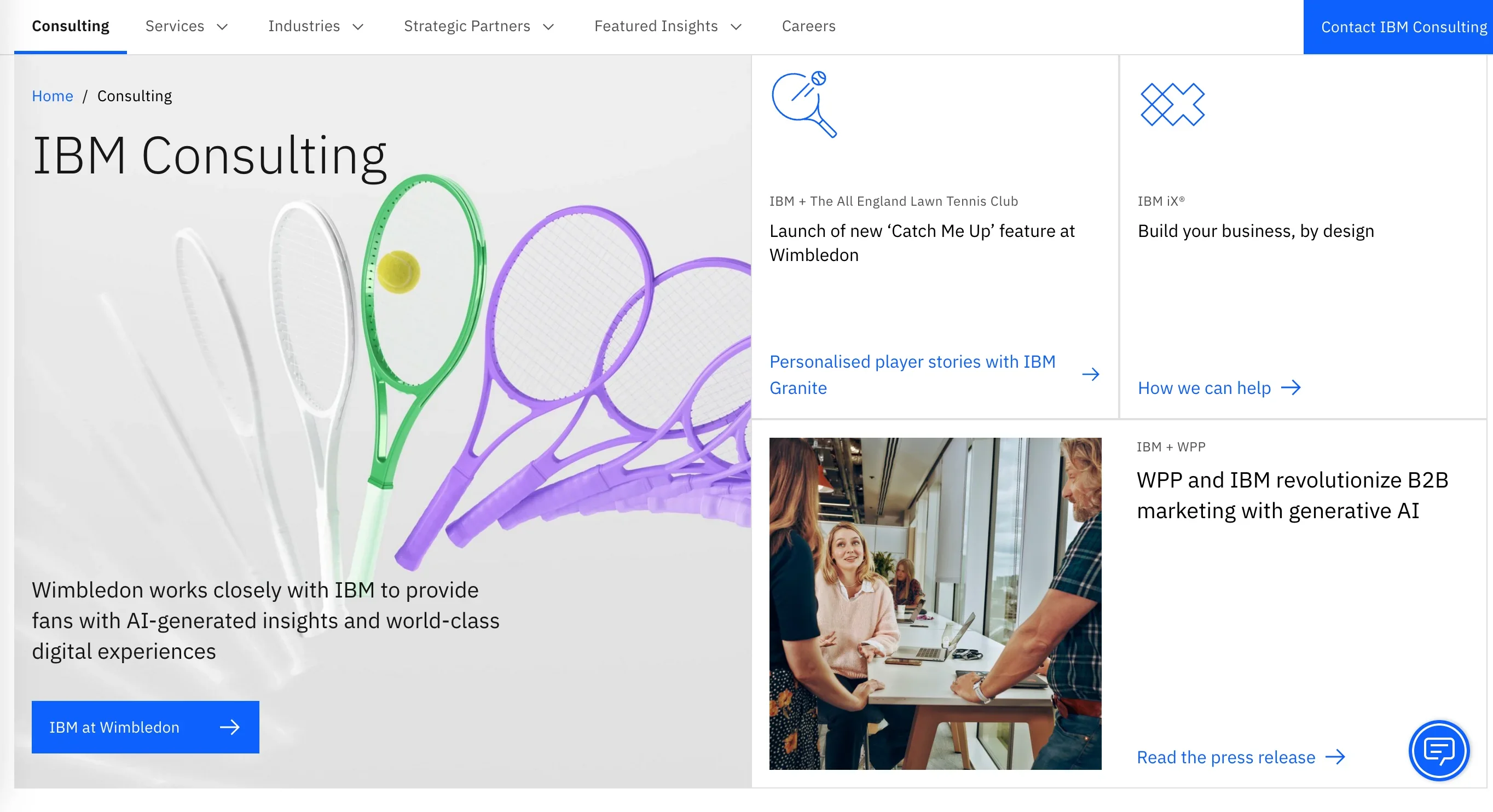Click arrow inside IBM at Wimbledon button
The height and width of the screenshot is (812, 1493).
pyautogui.click(x=229, y=727)
